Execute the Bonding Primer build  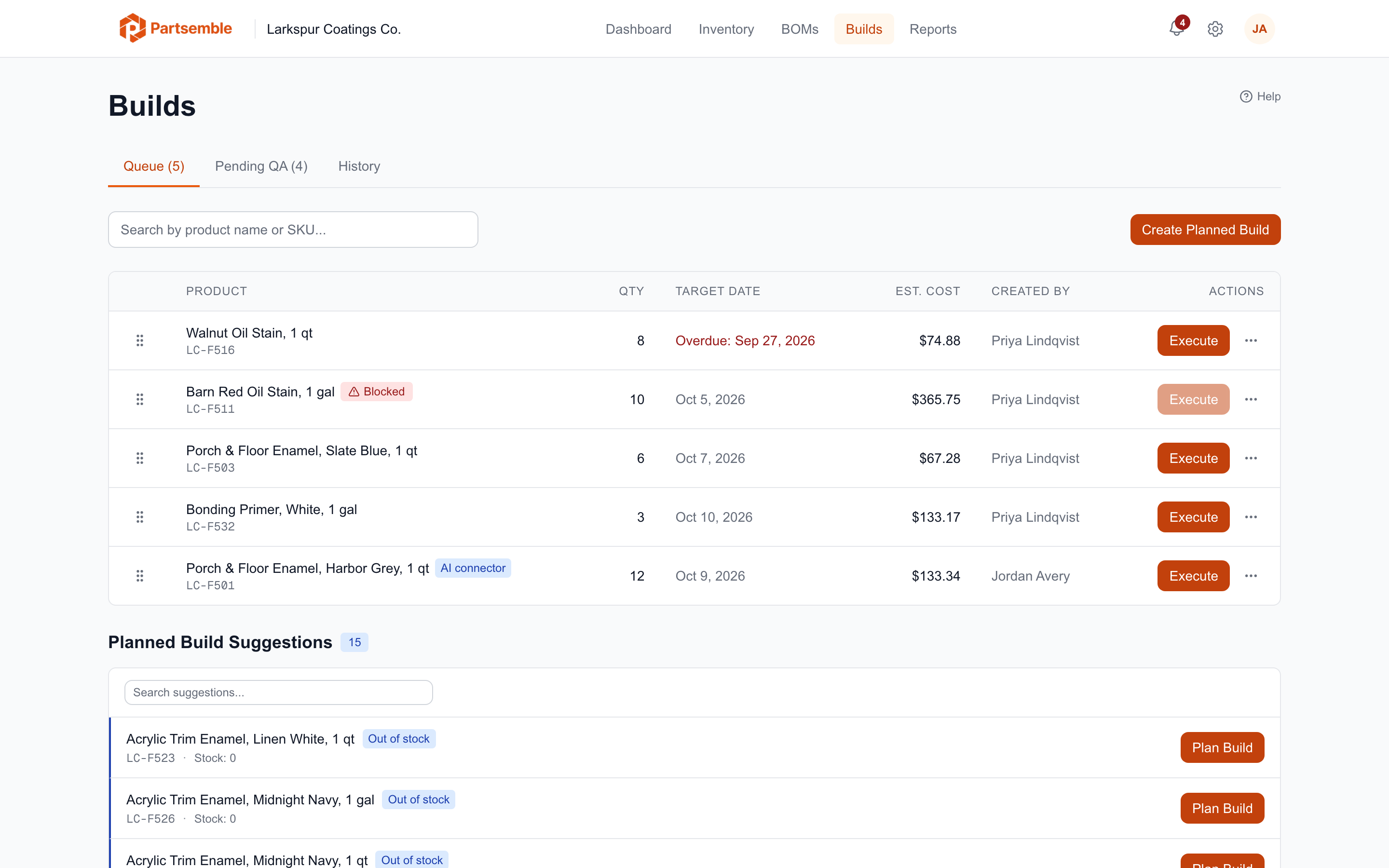pyautogui.click(x=1193, y=517)
